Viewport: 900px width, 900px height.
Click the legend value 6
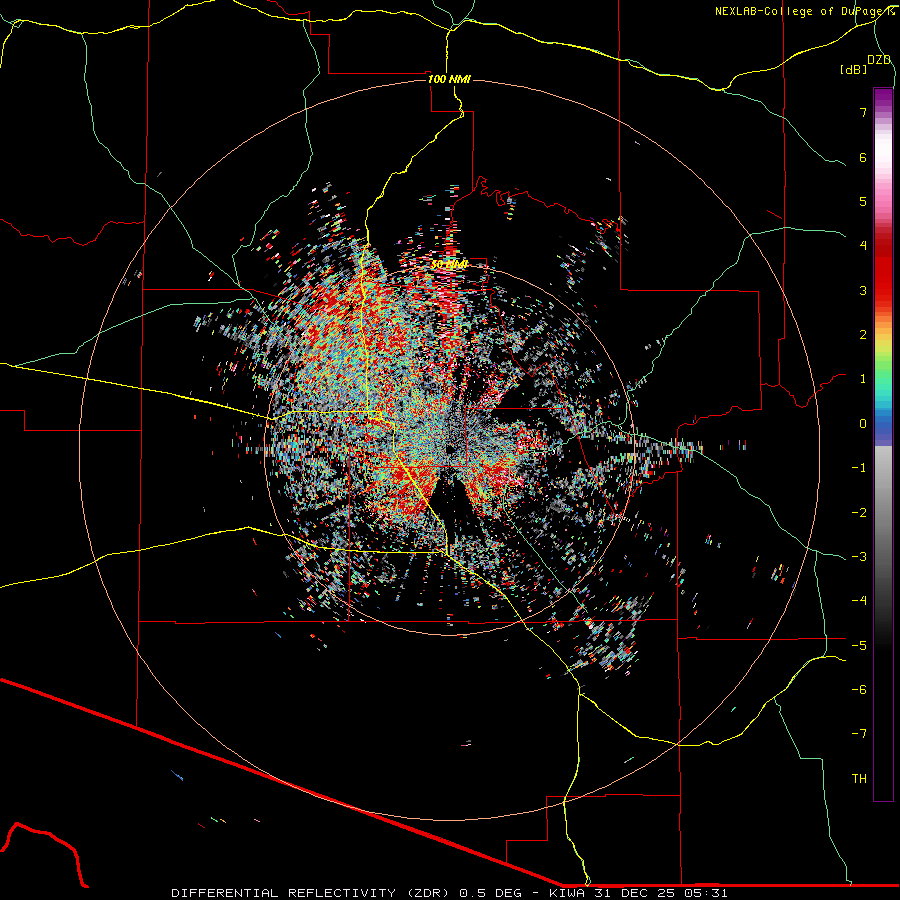(863, 157)
